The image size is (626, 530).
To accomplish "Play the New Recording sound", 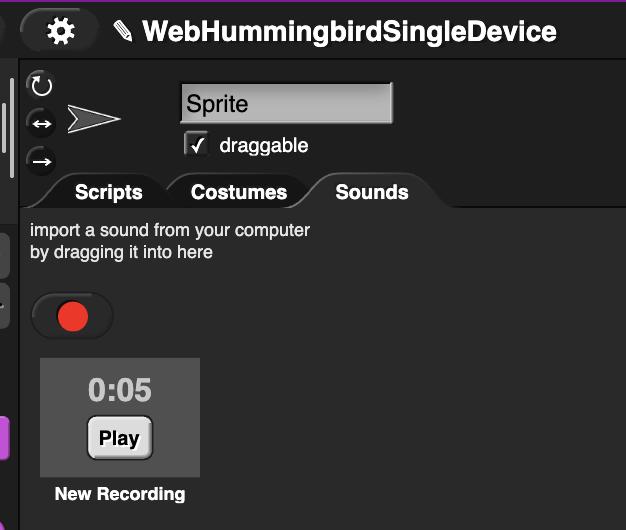I will click(119, 438).
